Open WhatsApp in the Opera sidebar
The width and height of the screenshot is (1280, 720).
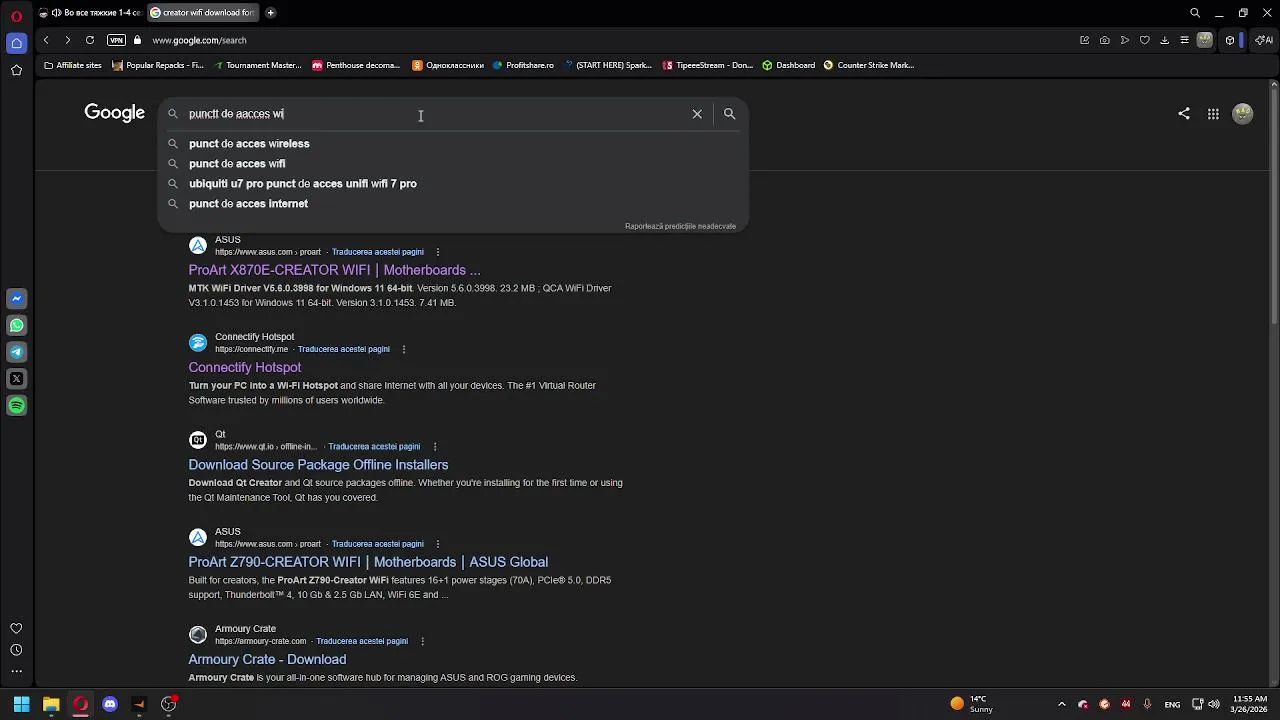[16, 325]
